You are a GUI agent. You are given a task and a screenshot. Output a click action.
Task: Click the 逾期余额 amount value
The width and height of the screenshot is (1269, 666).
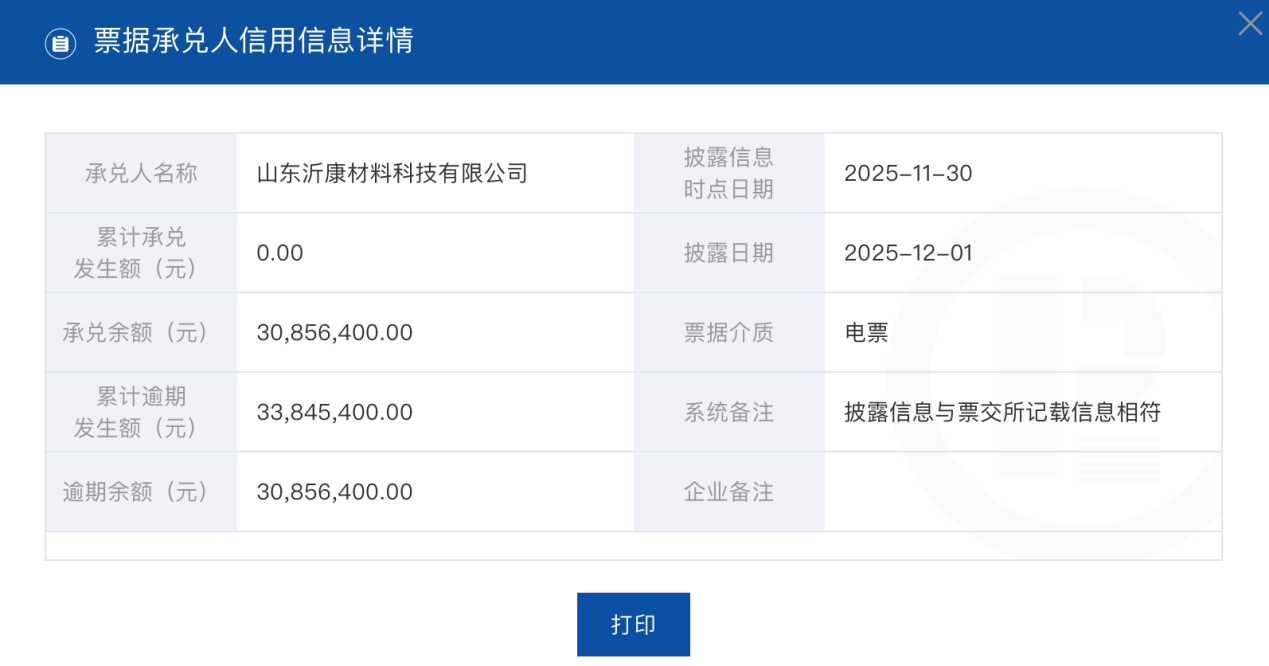pyautogui.click(x=335, y=492)
